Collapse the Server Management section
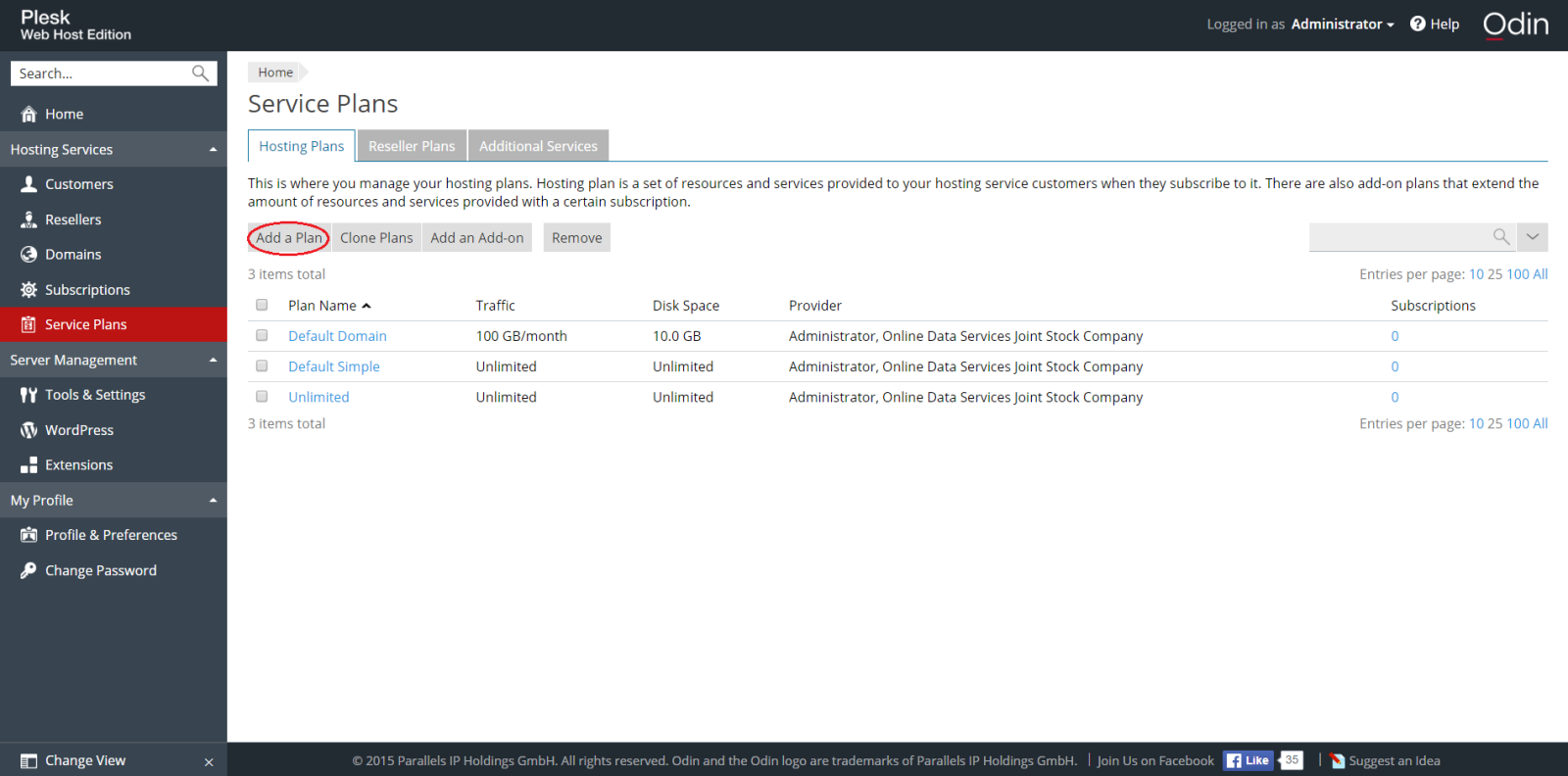 tap(213, 361)
